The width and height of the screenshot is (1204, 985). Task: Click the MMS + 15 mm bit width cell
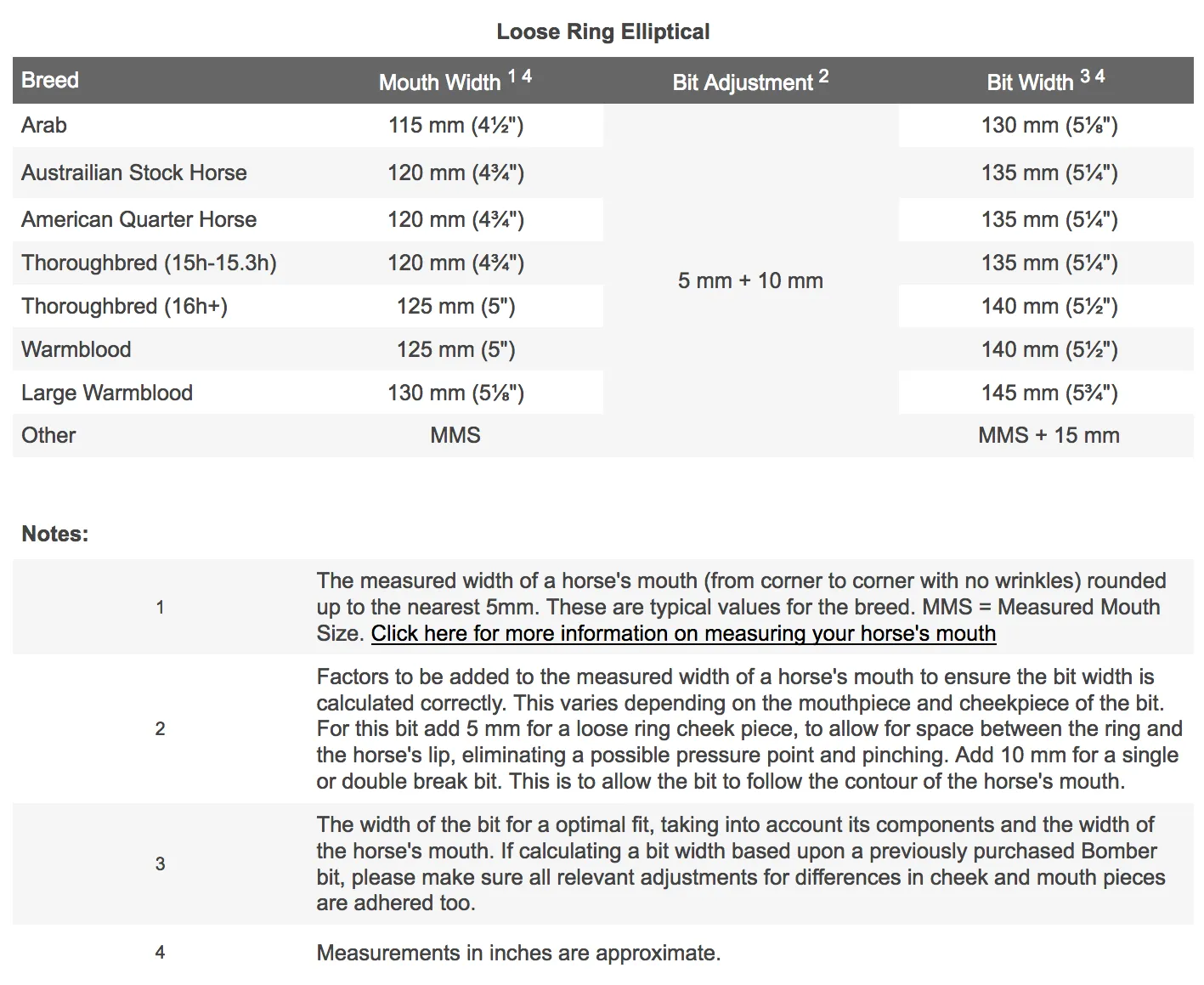1049,435
